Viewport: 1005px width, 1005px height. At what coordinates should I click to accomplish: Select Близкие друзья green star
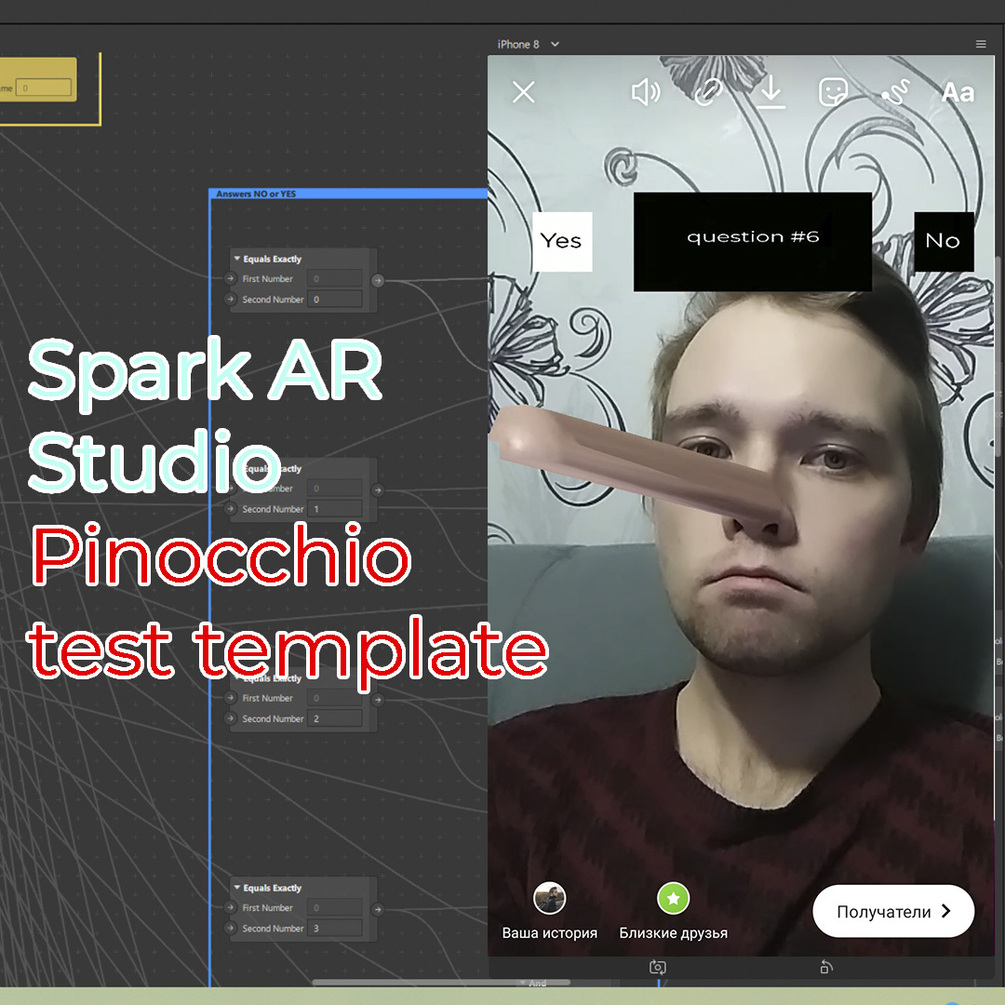(673, 898)
